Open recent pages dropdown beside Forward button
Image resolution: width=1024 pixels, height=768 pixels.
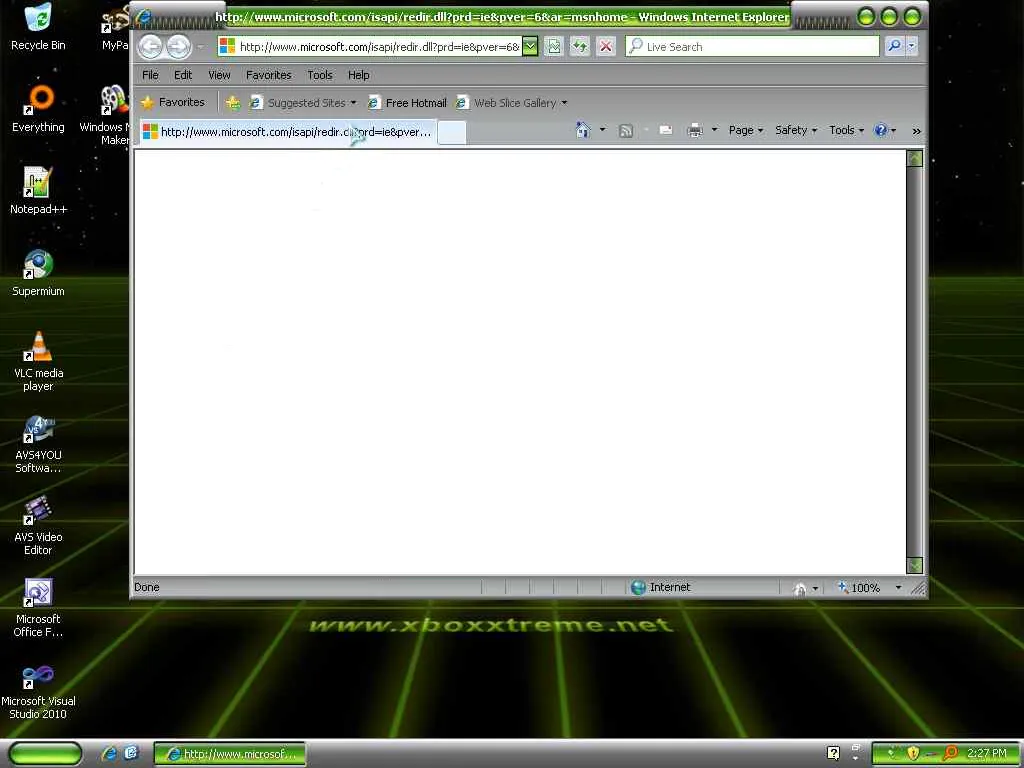[200, 47]
